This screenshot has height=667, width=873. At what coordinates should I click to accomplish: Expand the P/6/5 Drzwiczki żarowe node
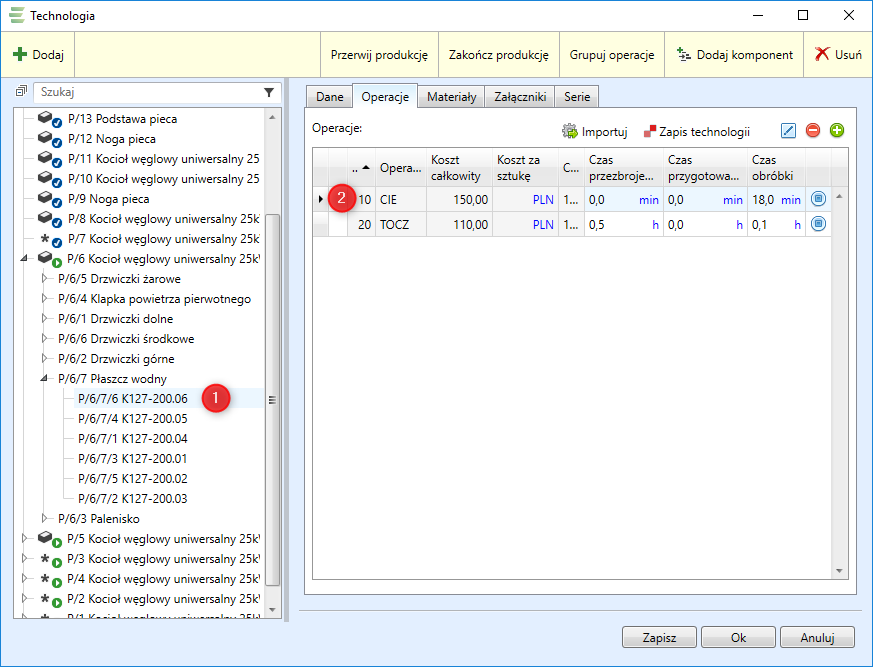coord(44,279)
